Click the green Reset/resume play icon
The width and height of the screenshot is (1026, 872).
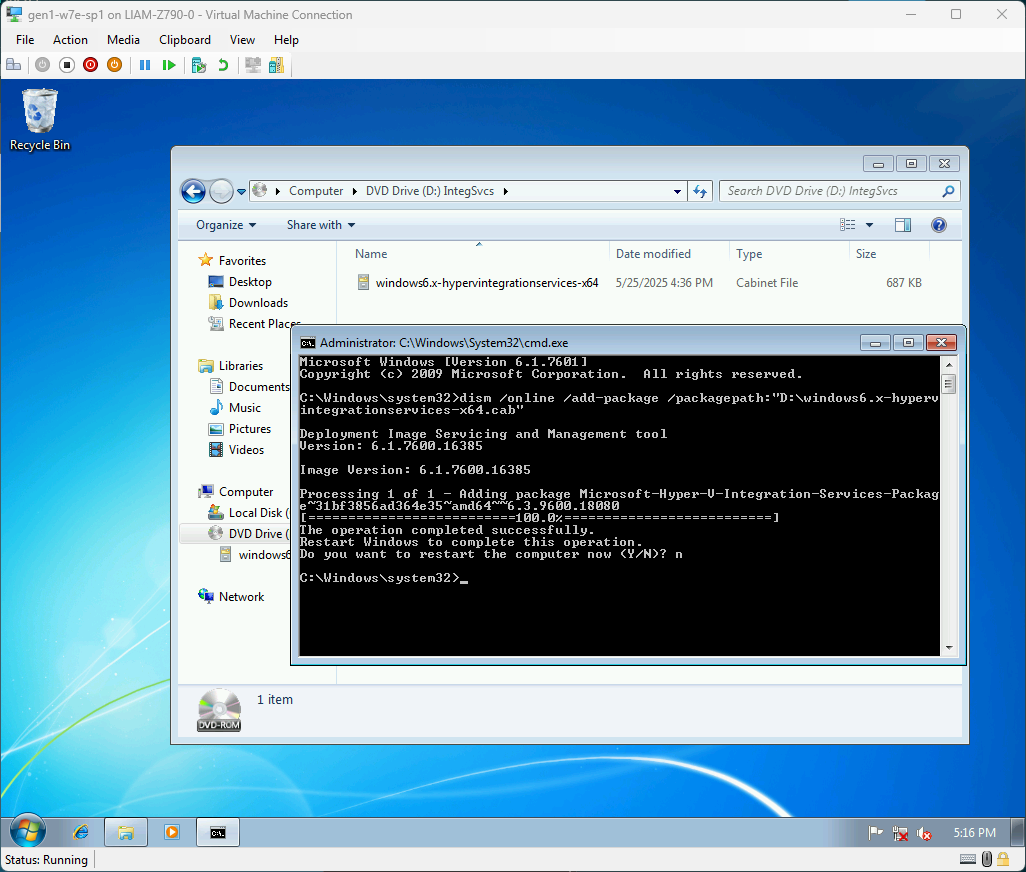coord(169,65)
